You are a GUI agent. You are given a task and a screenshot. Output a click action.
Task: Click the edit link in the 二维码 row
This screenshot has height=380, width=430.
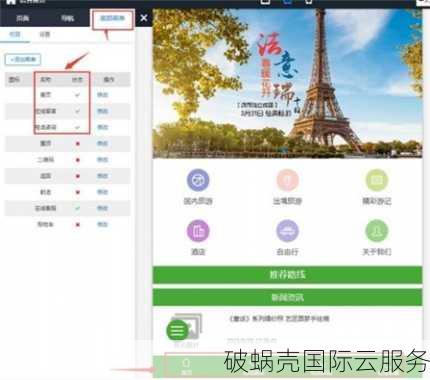click(x=102, y=160)
